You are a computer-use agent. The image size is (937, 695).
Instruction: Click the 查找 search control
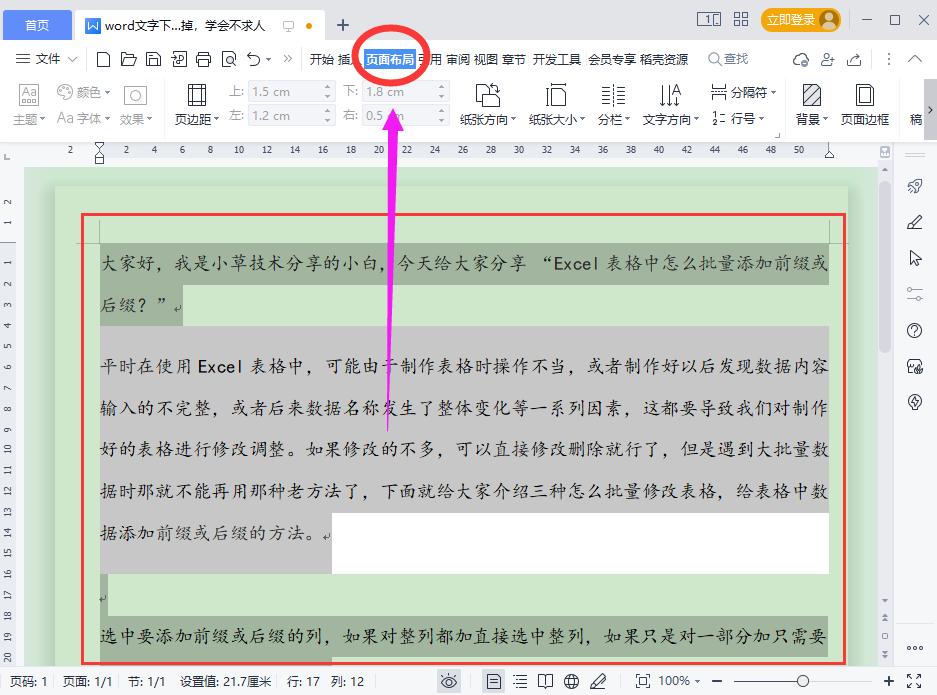pyautogui.click(x=727, y=59)
